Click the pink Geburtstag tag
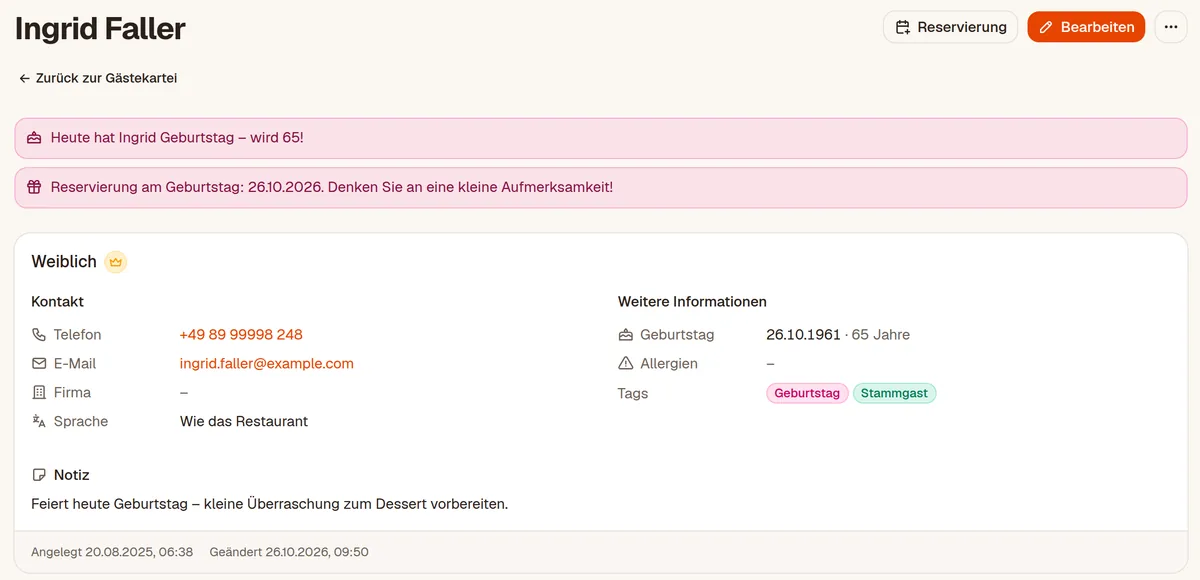The width and height of the screenshot is (1200, 580). [x=807, y=394]
